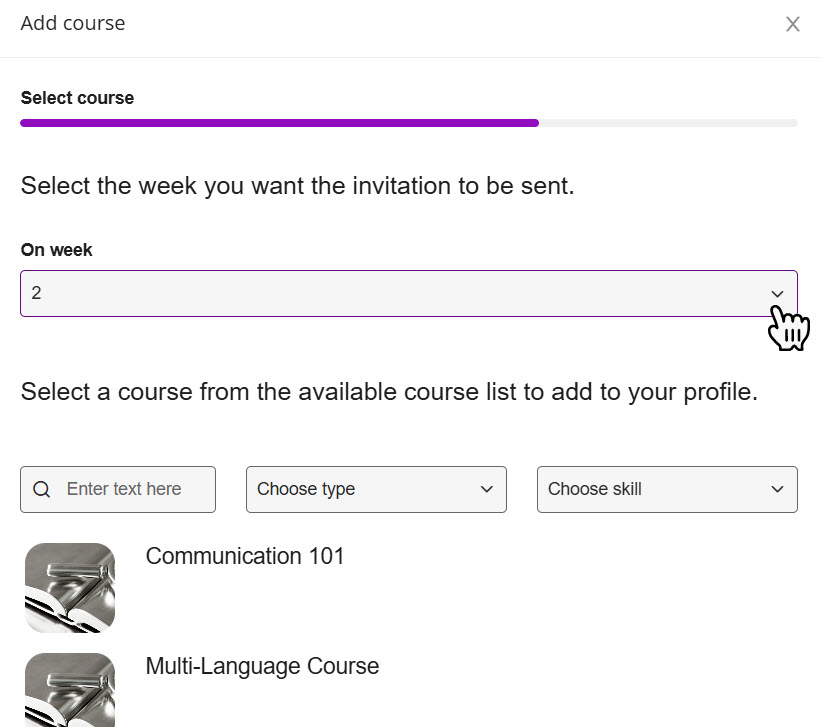Click the Select course step heading
Image resolution: width=821 pixels, height=727 pixels.
click(x=77, y=98)
